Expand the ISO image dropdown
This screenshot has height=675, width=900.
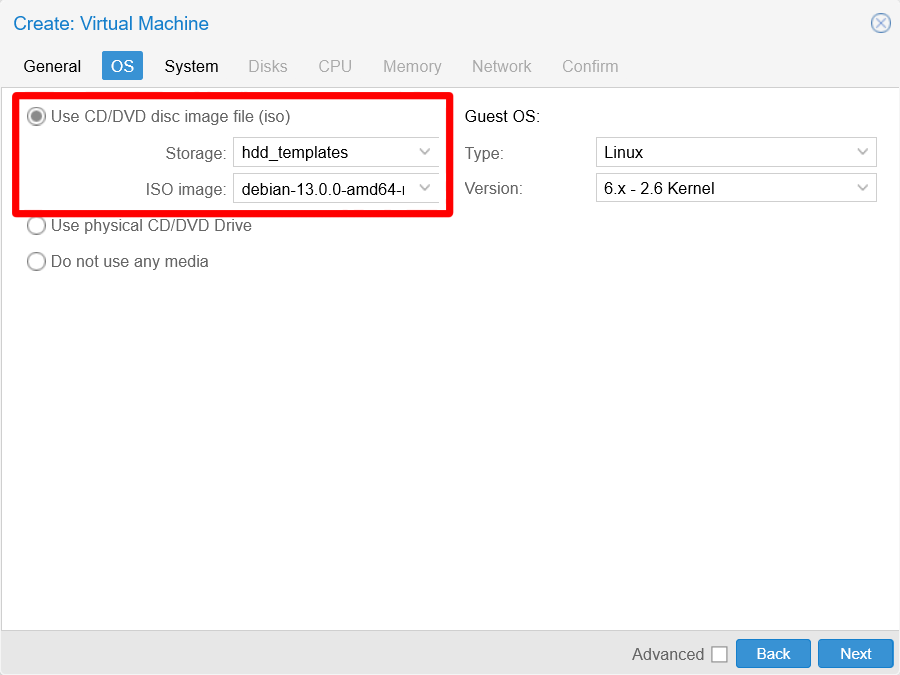coord(422,188)
